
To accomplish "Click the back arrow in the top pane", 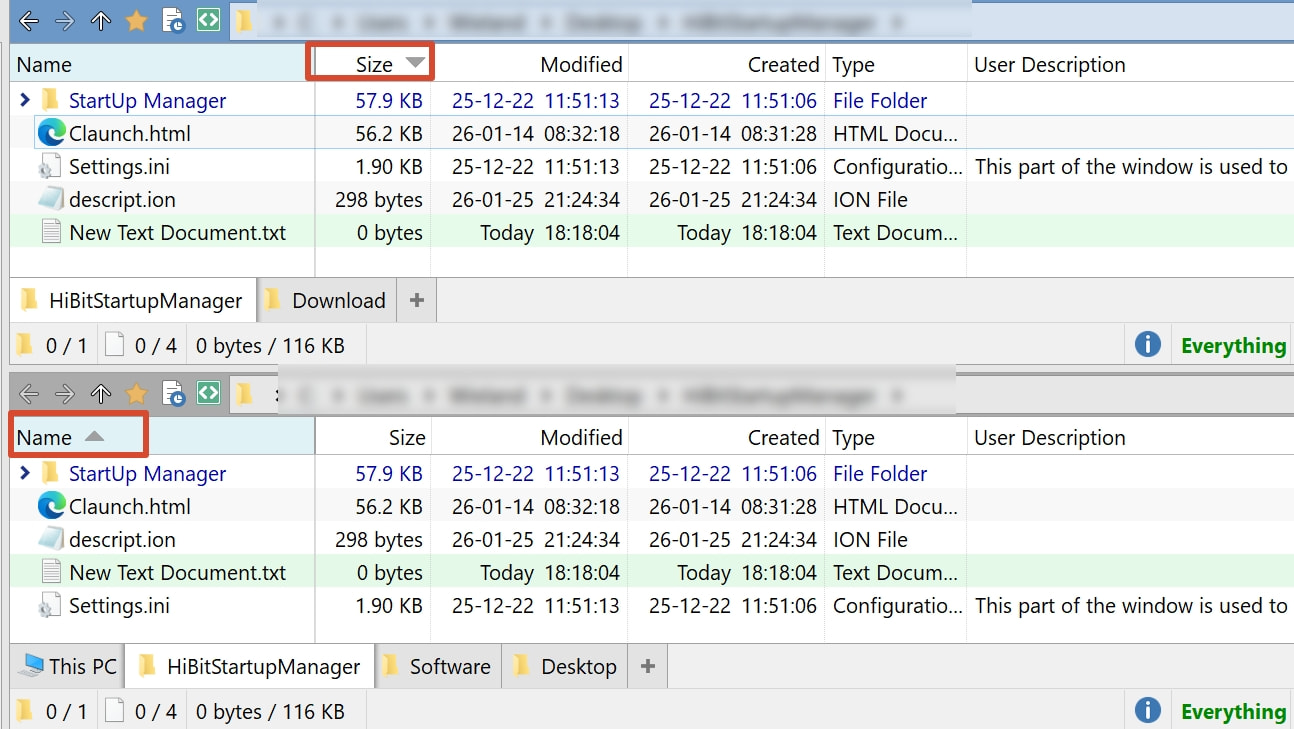I will point(29,21).
